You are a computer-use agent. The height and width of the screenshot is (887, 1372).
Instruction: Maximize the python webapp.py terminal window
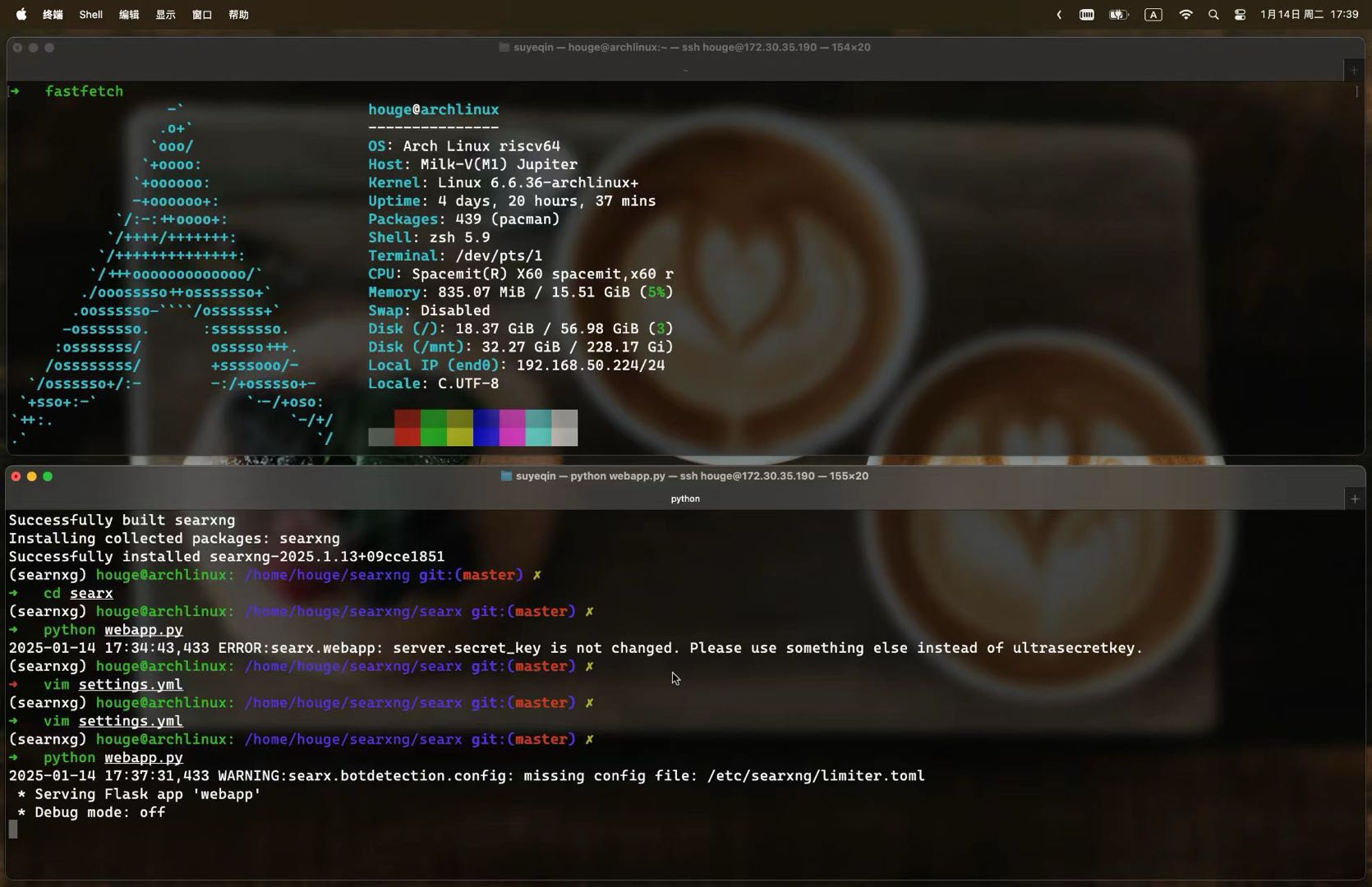[48, 476]
